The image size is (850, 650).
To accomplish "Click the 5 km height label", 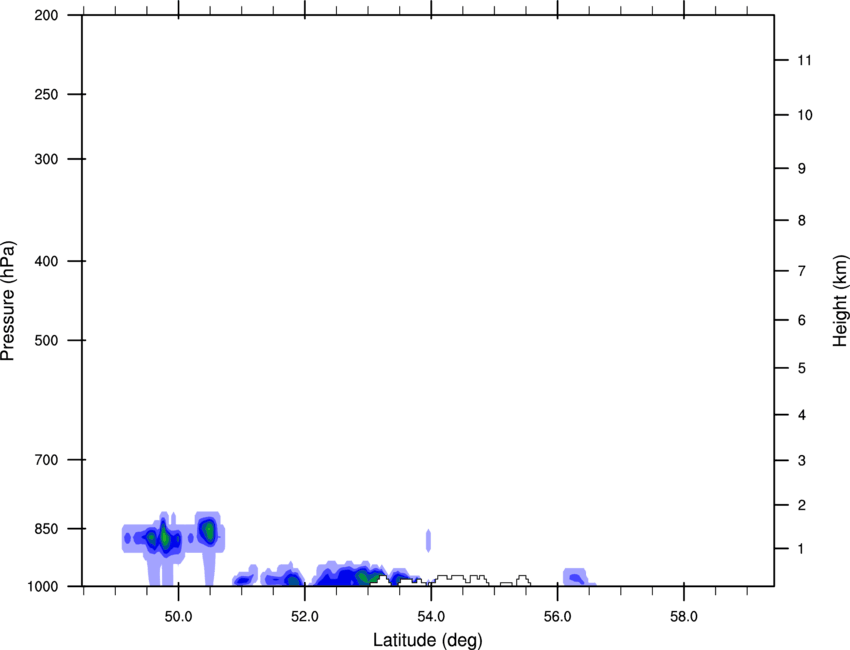I will [801, 368].
